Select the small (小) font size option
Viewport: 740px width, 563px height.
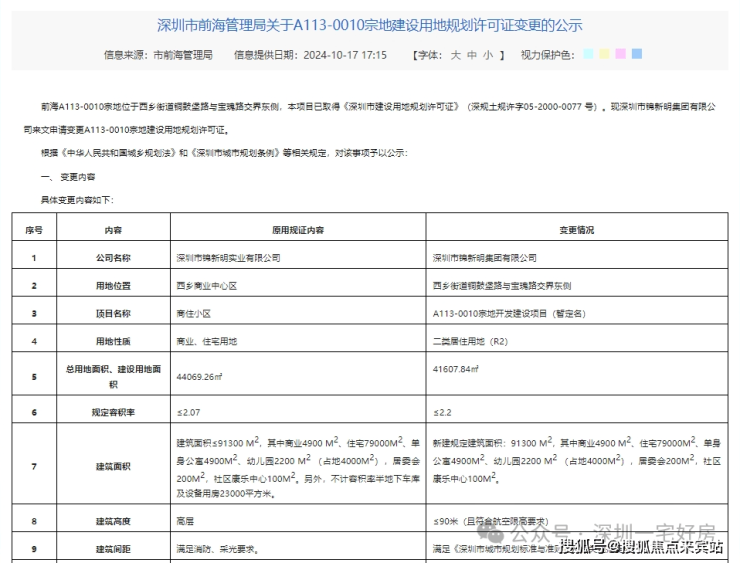click(488, 55)
